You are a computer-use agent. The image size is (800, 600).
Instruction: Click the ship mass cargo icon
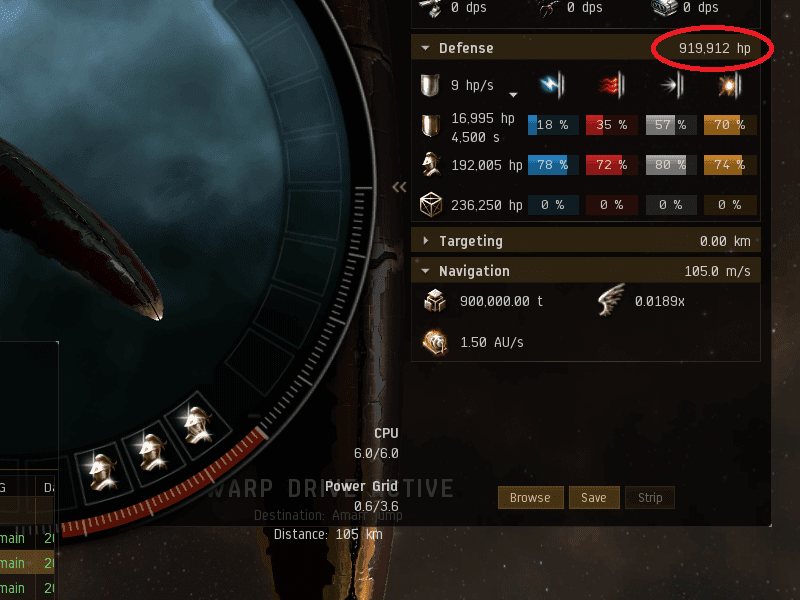tap(435, 301)
